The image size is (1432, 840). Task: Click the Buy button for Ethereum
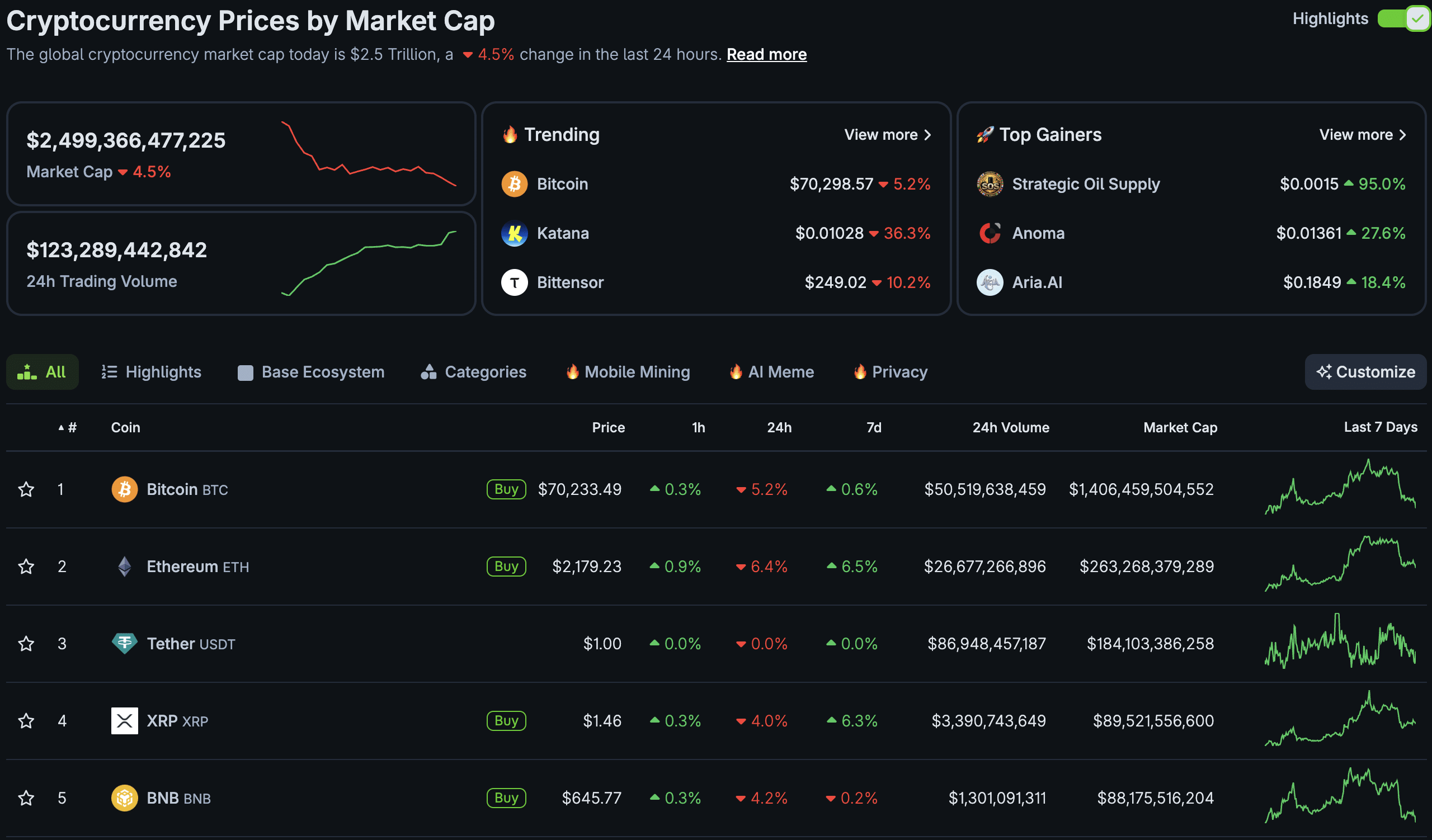505,567
